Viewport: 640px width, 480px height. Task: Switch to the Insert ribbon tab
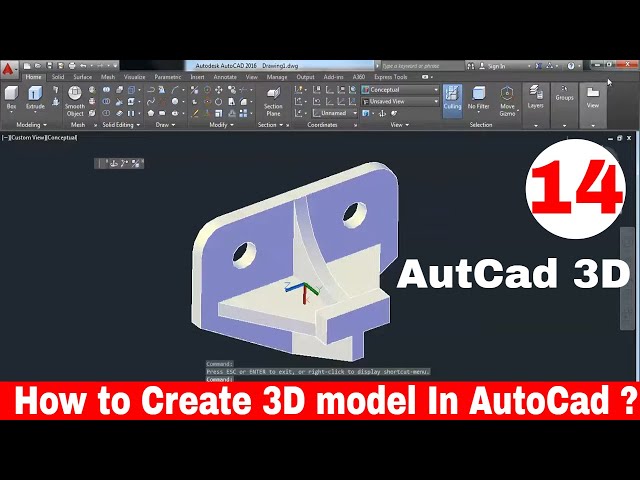click(x=197, y=77)
